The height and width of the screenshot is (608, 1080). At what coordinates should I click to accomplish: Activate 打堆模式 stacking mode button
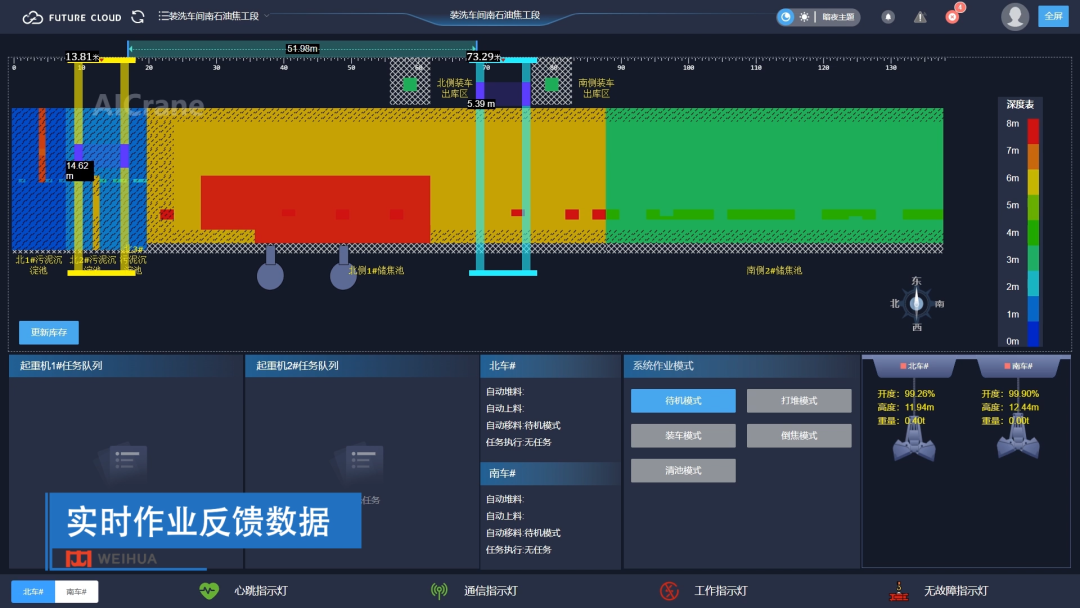pyautogui.click(x=799, y=401)
